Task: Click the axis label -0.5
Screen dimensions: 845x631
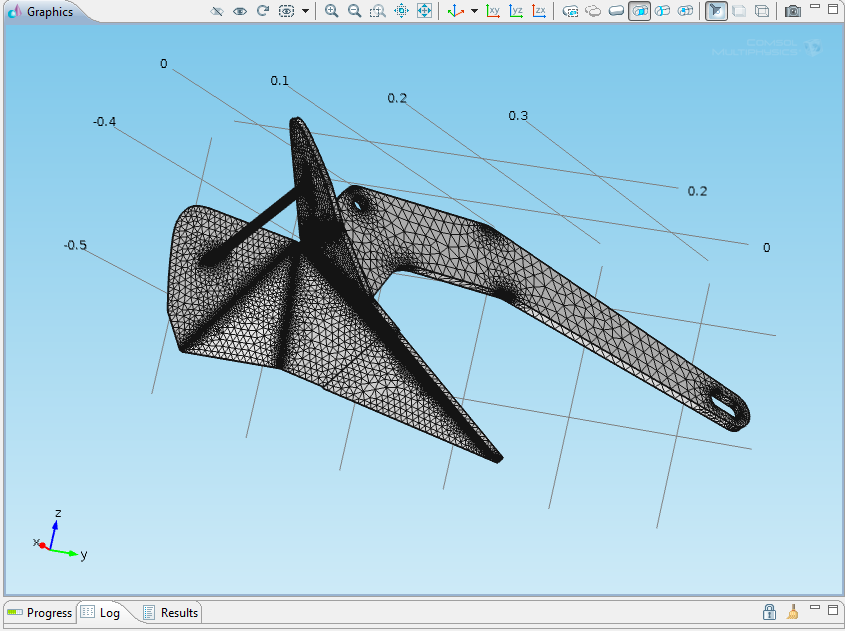Action: click(x=75, y=245)
